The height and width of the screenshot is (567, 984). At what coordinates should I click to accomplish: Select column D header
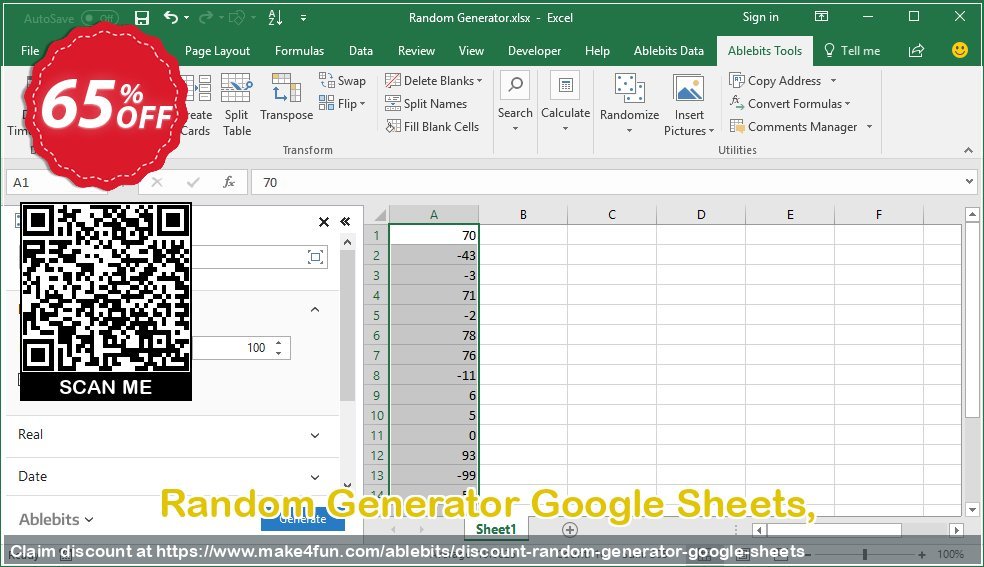click(701, 215)
